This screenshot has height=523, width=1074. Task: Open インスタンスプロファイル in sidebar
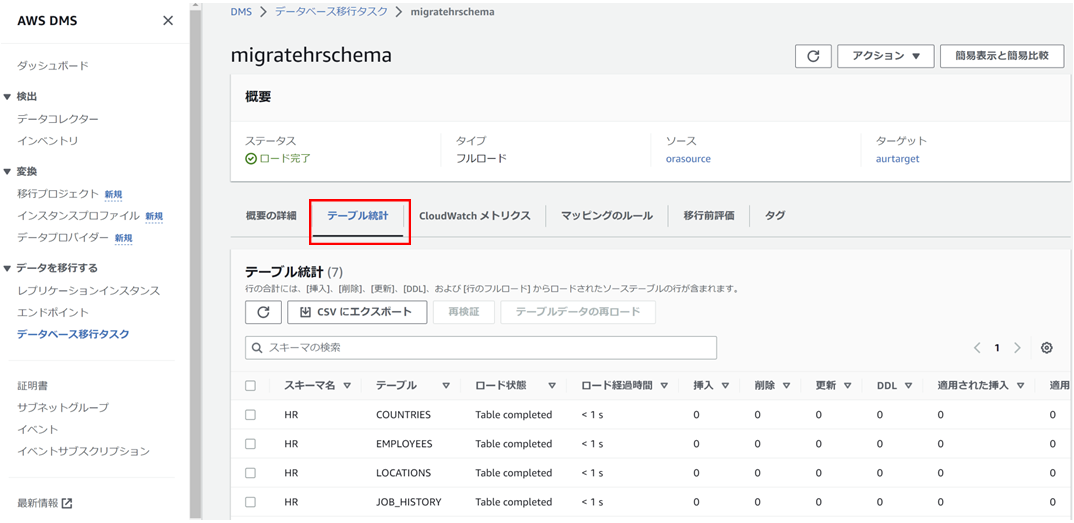pyautogui.click(x=78, y=216)
